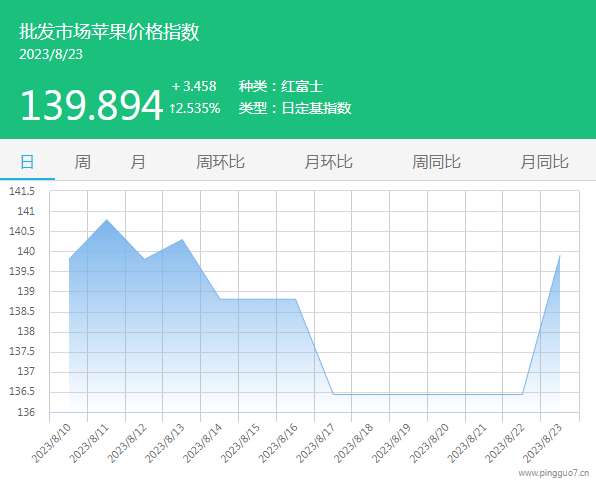Viewport: 596px width, 482px height.
Task: Click the 2023/8/13 chart data point
Action: pyautogui.click(x=182, y=239)
